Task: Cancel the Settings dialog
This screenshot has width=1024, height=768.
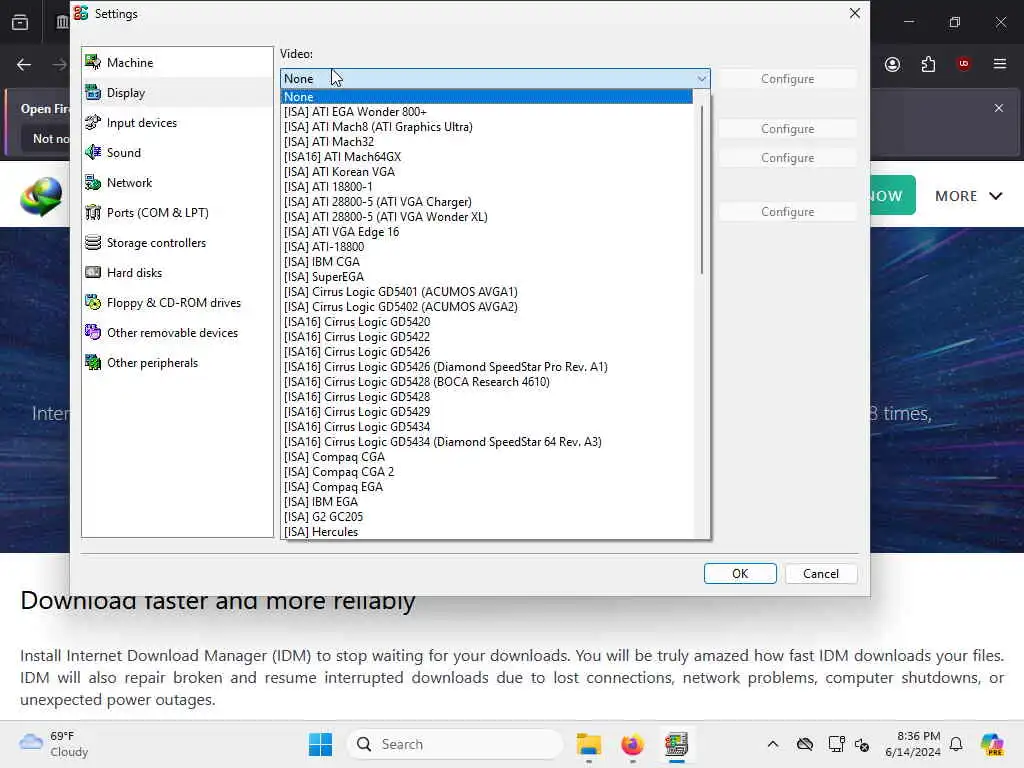Action: 821,573
